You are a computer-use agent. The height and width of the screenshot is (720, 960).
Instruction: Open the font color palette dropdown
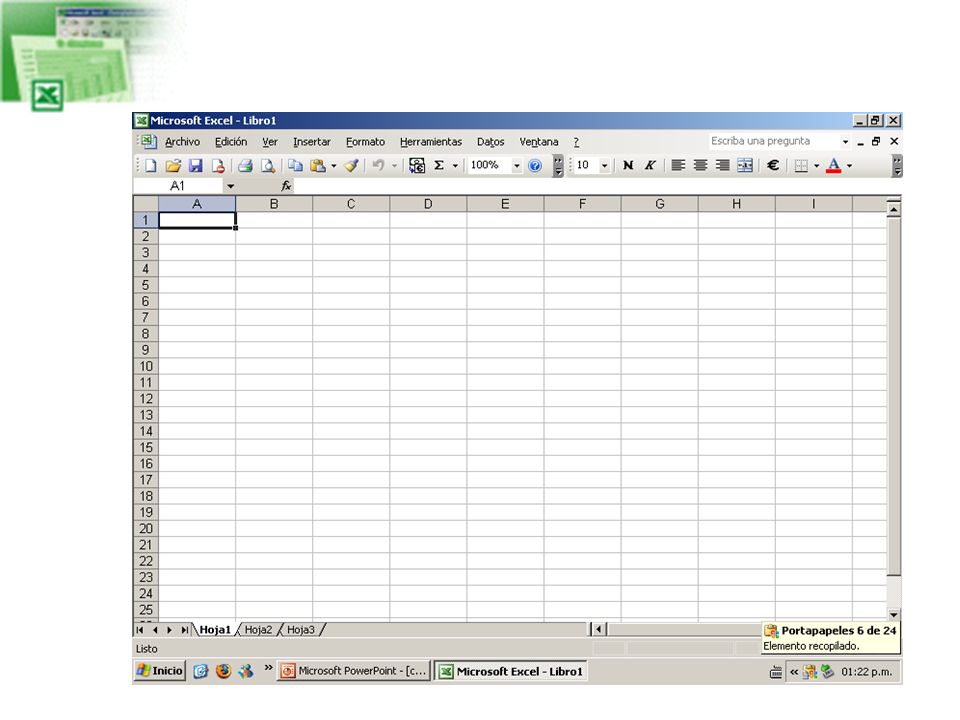click(x=850, y=165)
